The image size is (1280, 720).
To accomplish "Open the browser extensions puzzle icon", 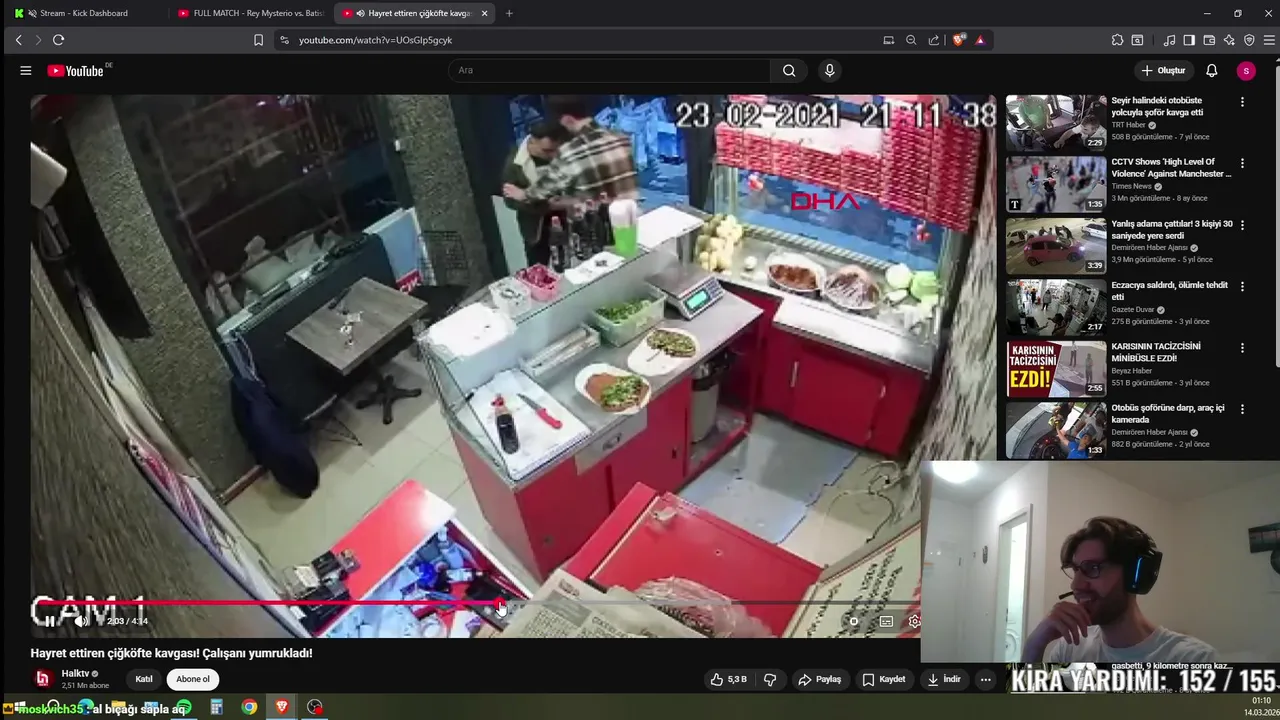I will click(x=1117, y=40).
